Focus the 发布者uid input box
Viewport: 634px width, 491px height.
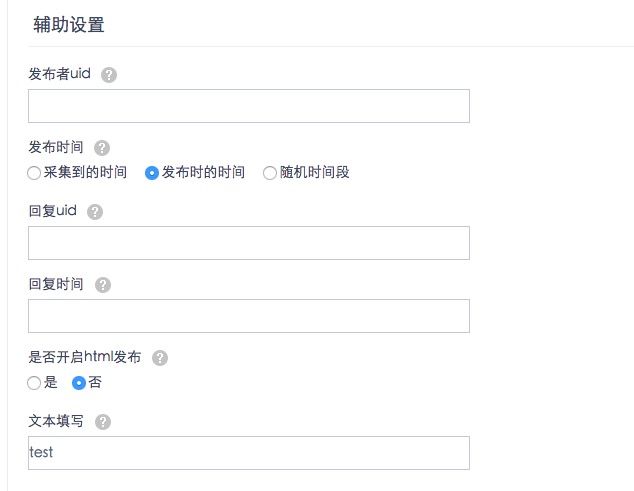click(x=249, y=106)
